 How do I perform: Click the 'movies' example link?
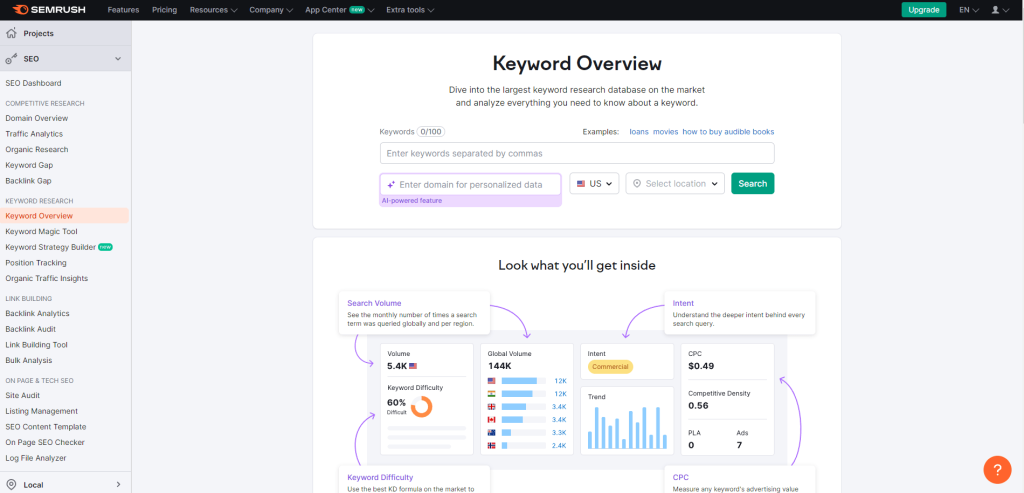[x=665, y=131]
